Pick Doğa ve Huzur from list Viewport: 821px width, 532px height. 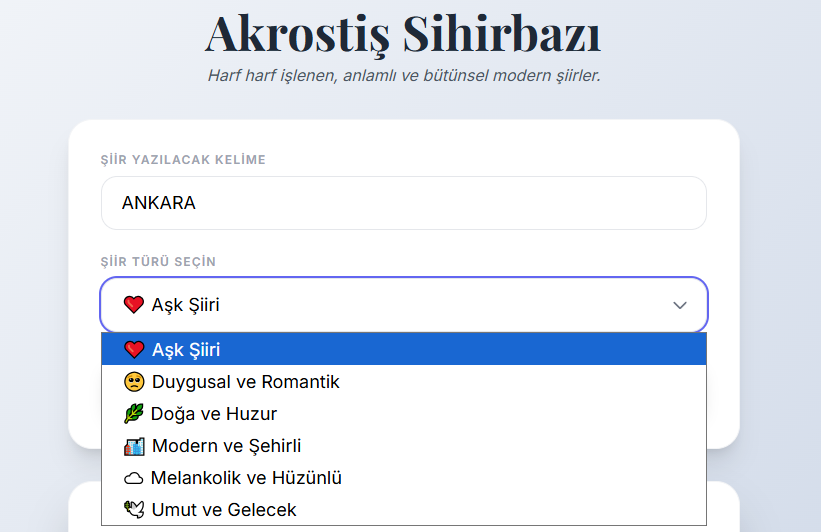404,414
